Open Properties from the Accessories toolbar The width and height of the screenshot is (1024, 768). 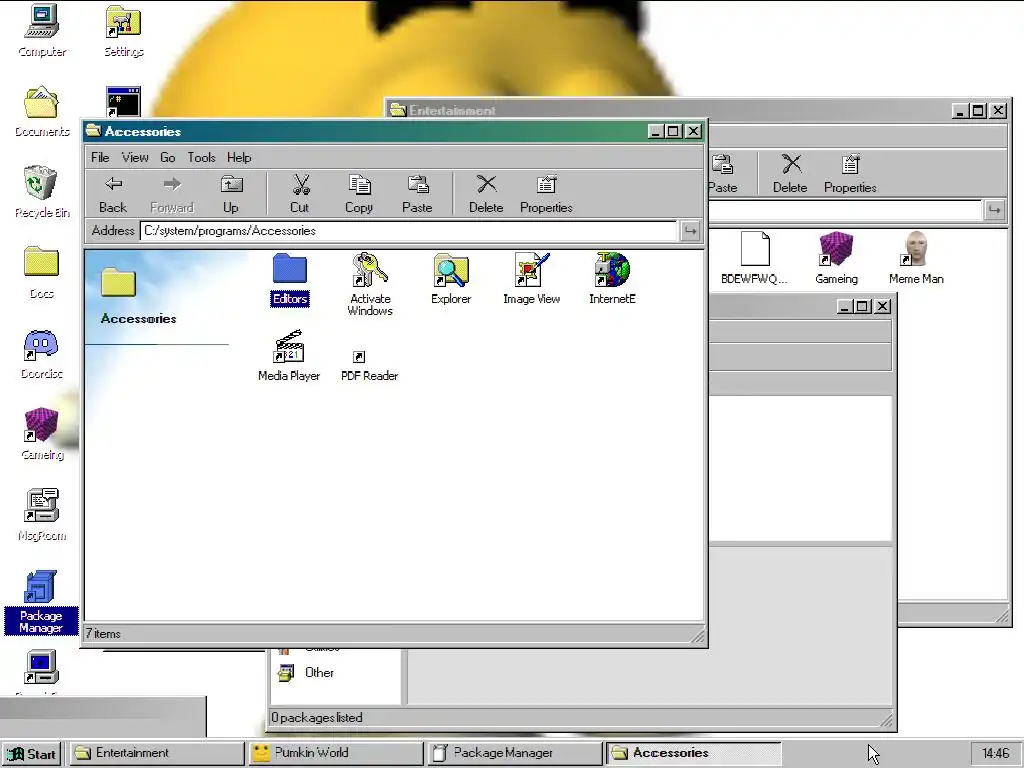(x=546, y=194)
